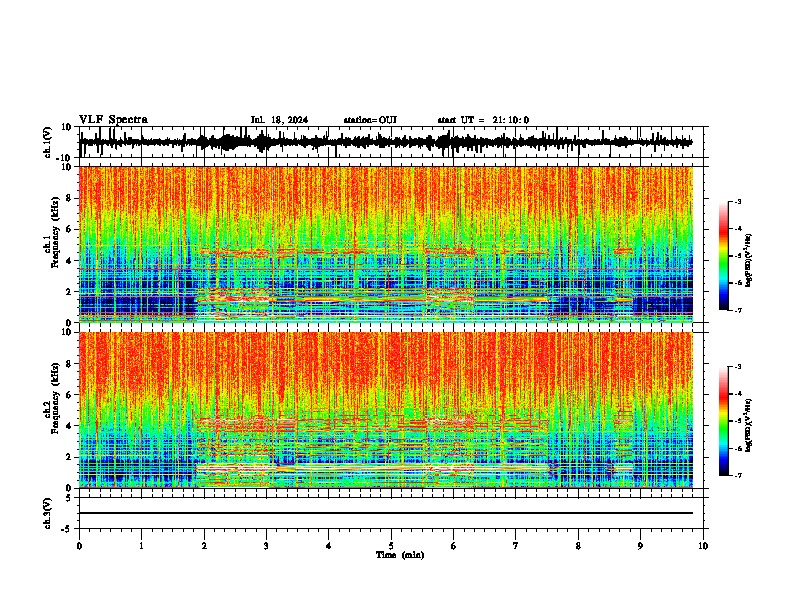Click the "4" kHz tick on ch.1 frequency axis
The height and width of the screenshot is (612, 792).
(x=70, y=261)
